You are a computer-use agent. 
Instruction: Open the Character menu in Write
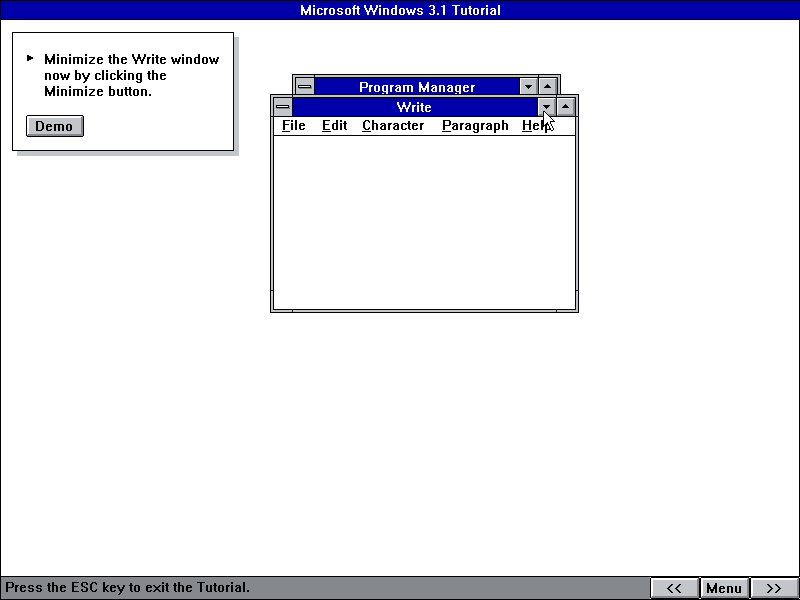click(x=393, y=126)
